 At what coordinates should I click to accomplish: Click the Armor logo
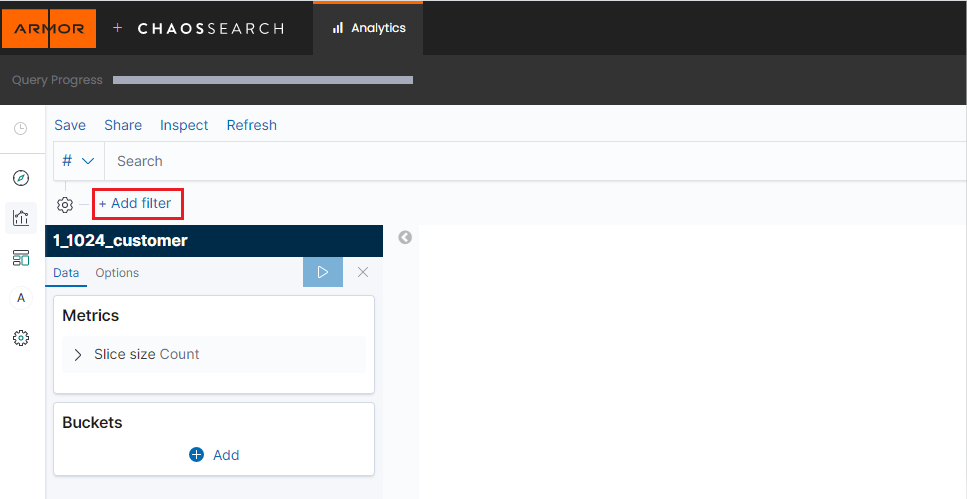(x=49, y=28)
